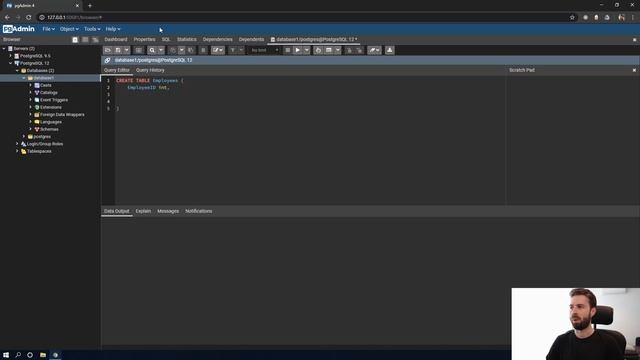Select Extensions in the browser tree
Image resolution: width=640 pixels, height=360 pixels.
pyautogui.click(x=51, y=107)
